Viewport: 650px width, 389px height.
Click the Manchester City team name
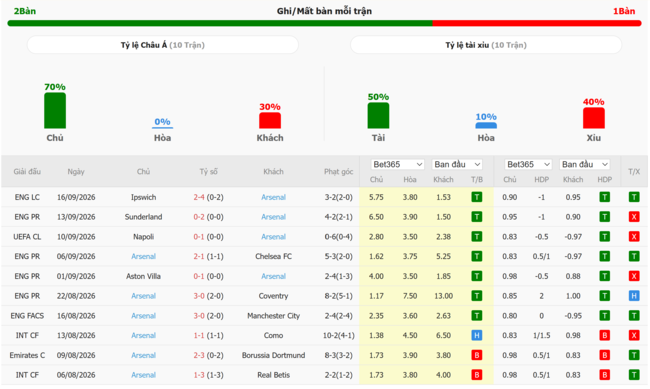273,316
